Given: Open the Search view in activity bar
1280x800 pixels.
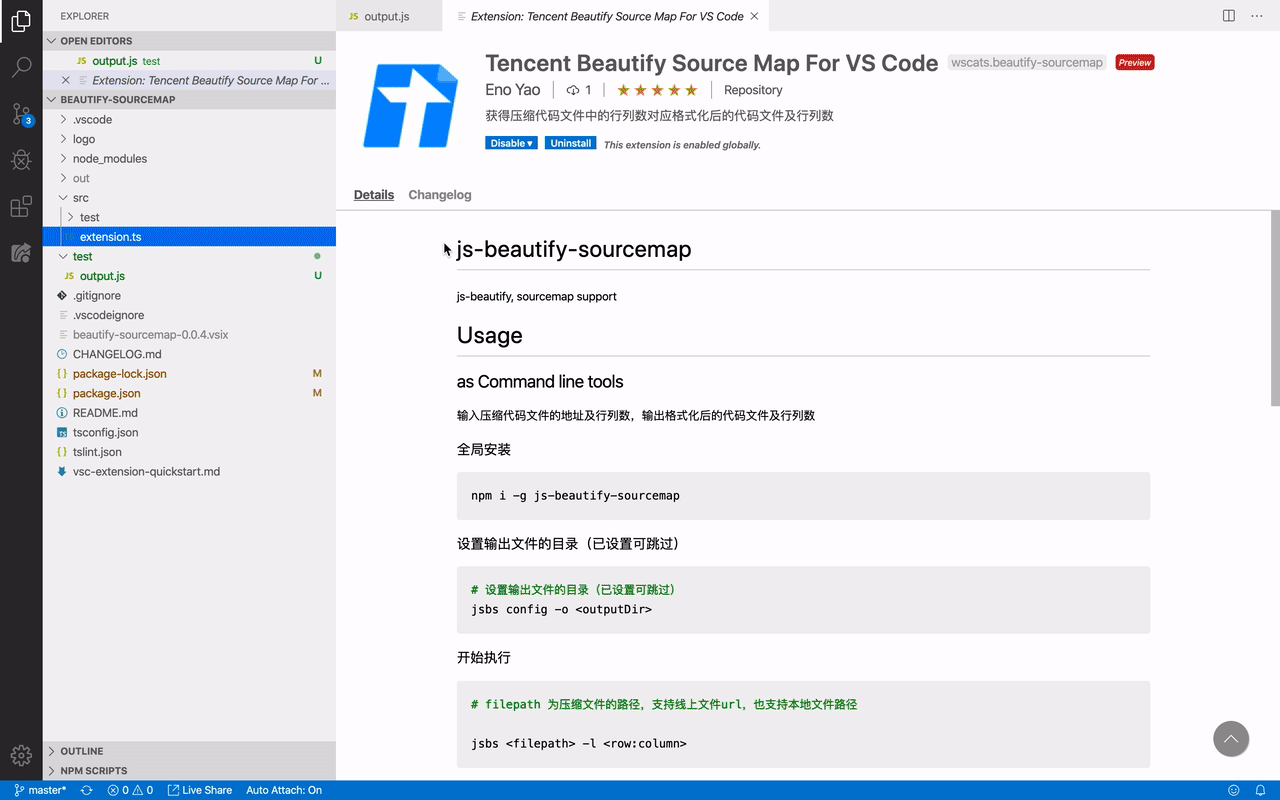Looking at the screenshot, I should click(x=21, y=68).
